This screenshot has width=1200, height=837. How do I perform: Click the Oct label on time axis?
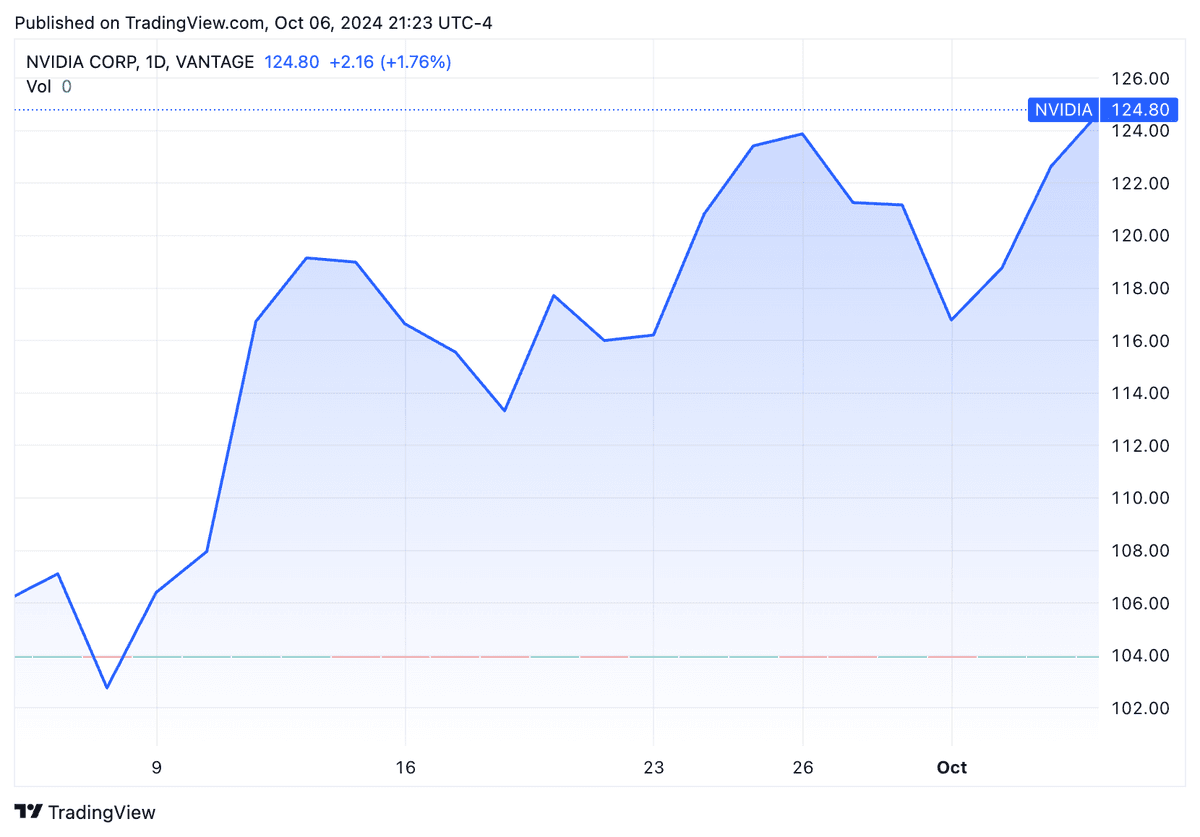pyautogui.click(x=952, y=768)
